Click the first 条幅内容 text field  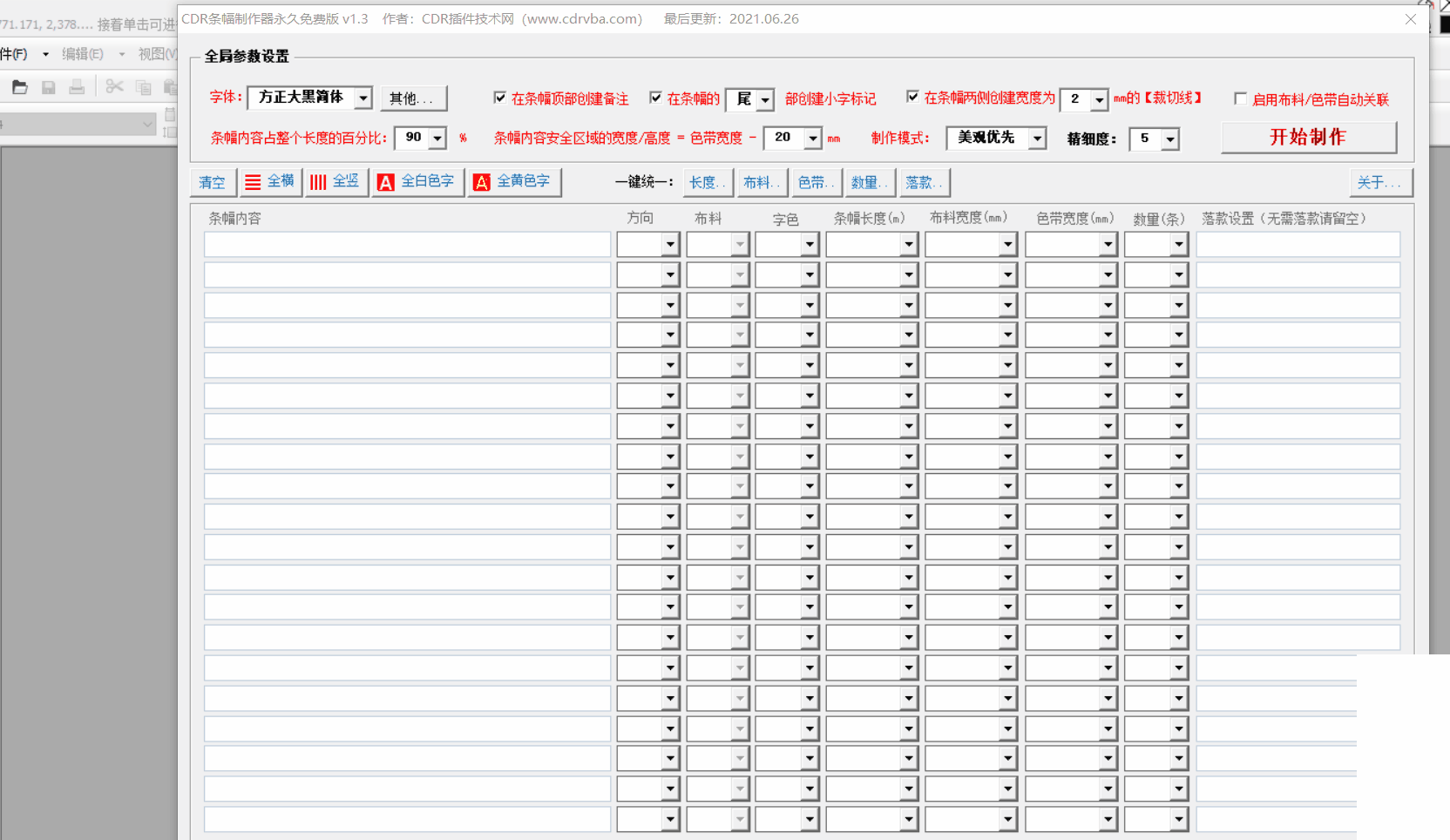pos(407,245)
